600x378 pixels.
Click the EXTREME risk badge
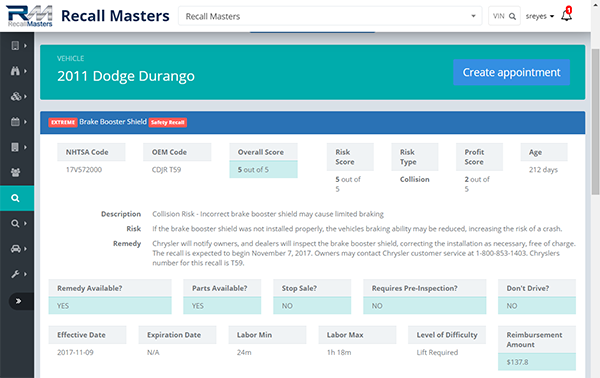(63, 122)
